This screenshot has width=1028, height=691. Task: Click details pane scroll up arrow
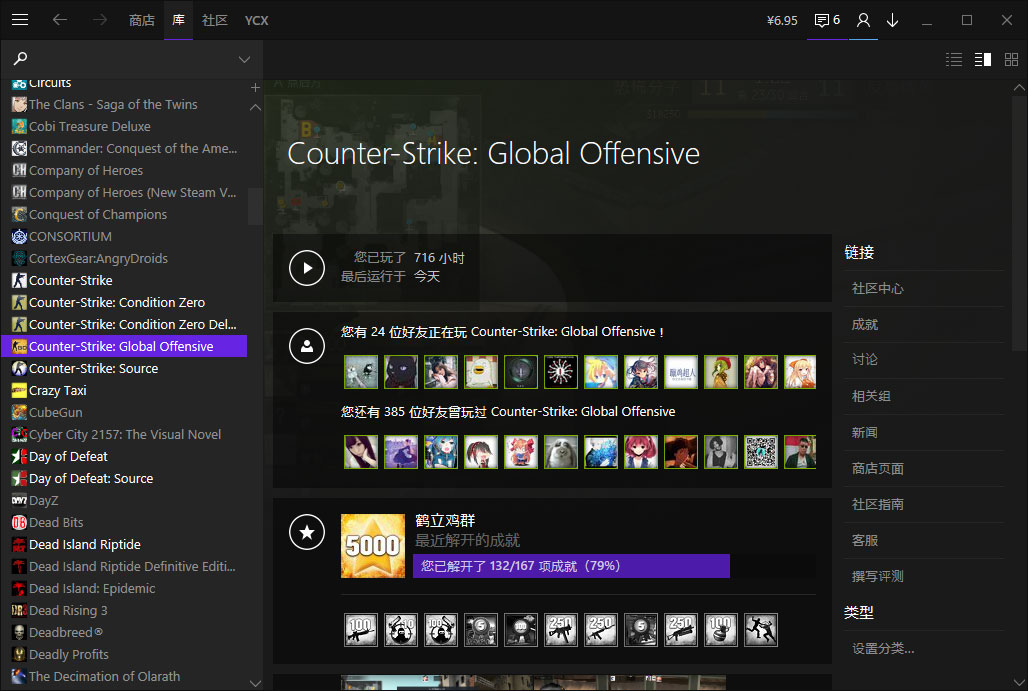click(1019, 87)
